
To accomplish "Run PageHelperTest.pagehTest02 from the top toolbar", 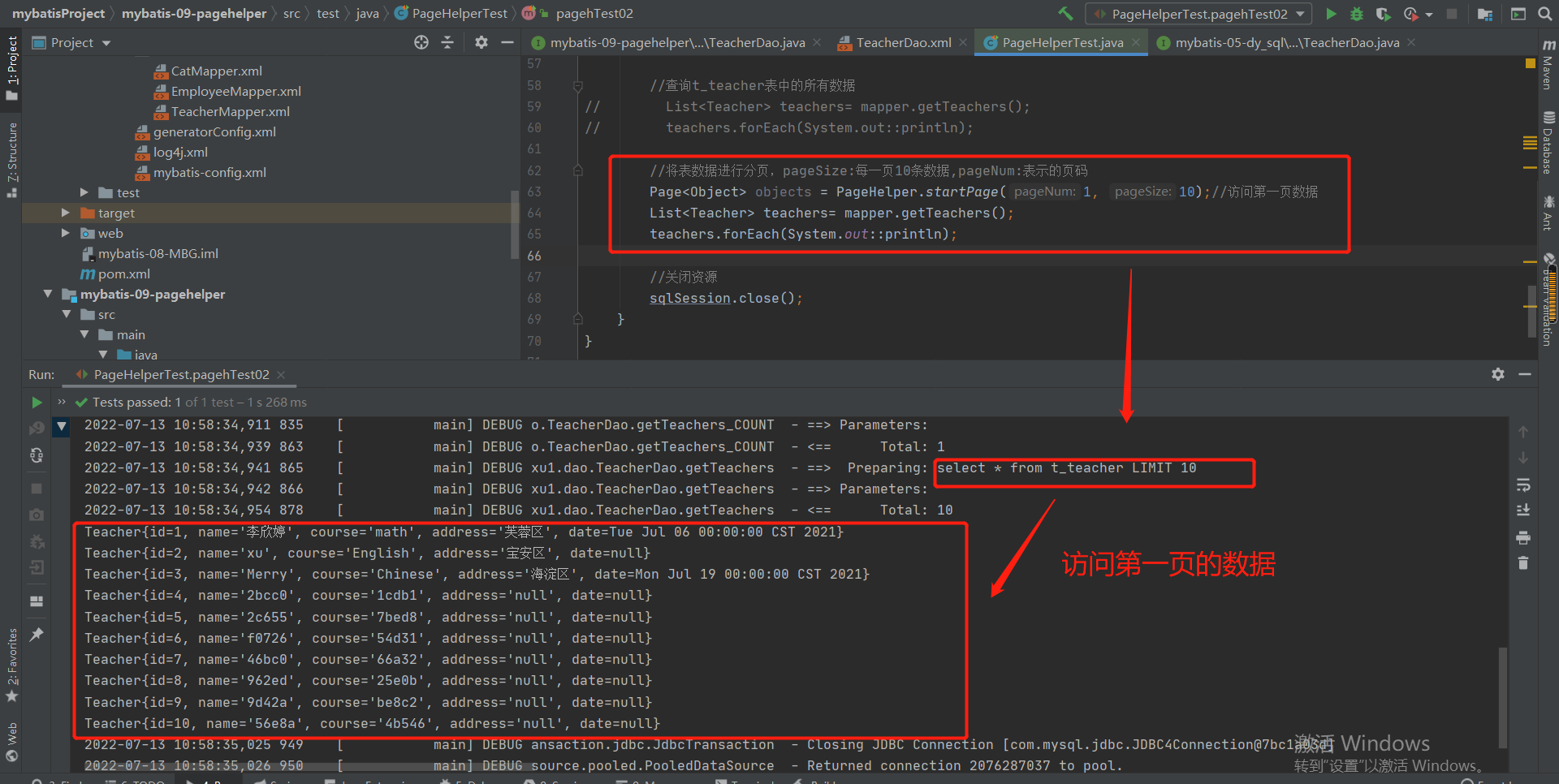I will pyautogui.click(x=1331, y=14).
